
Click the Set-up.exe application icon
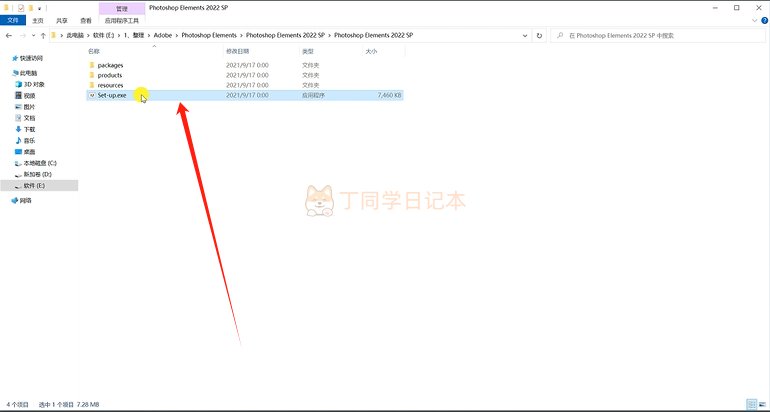coord(91,95)
